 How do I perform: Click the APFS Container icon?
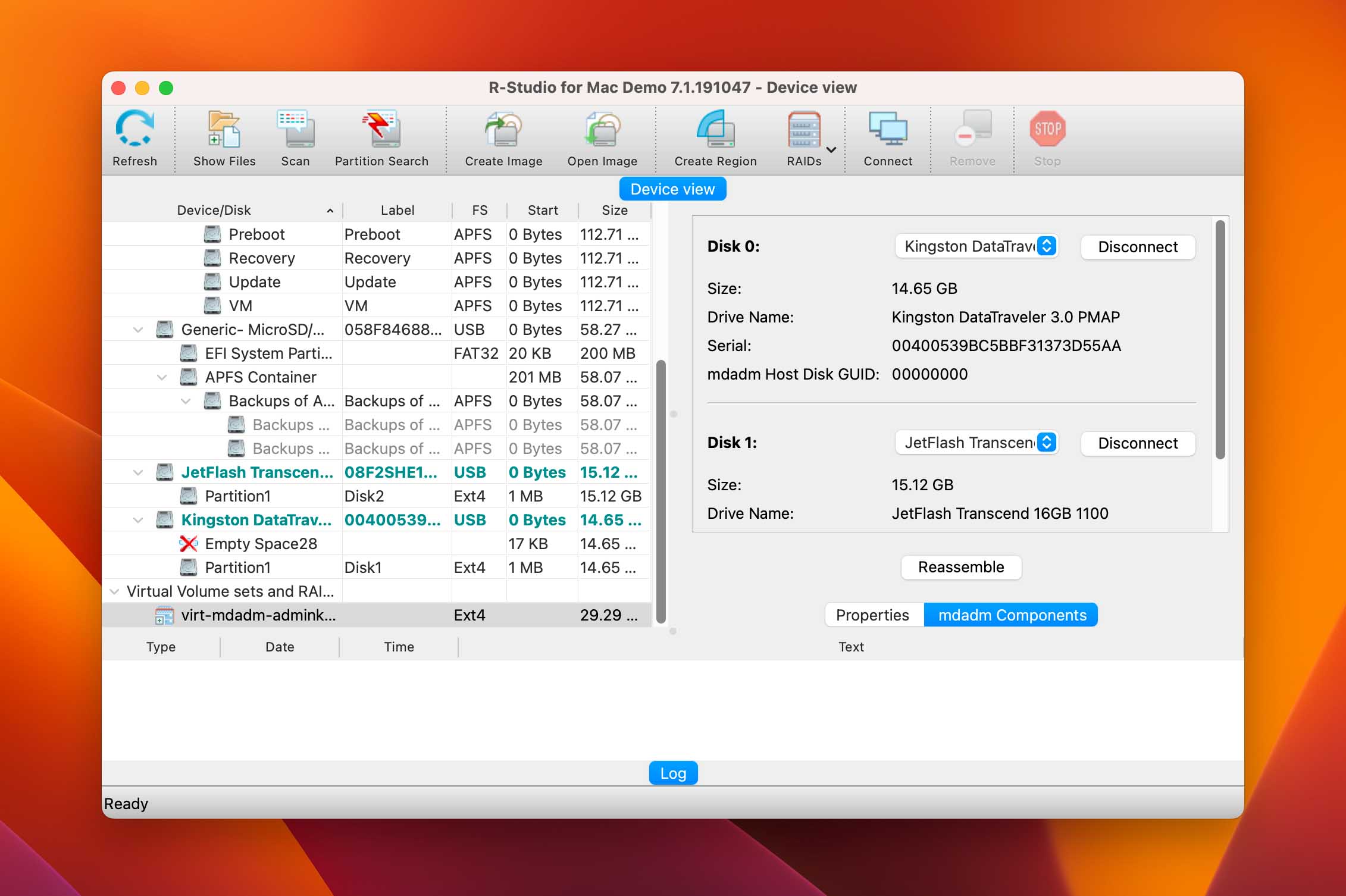point(189,377)
